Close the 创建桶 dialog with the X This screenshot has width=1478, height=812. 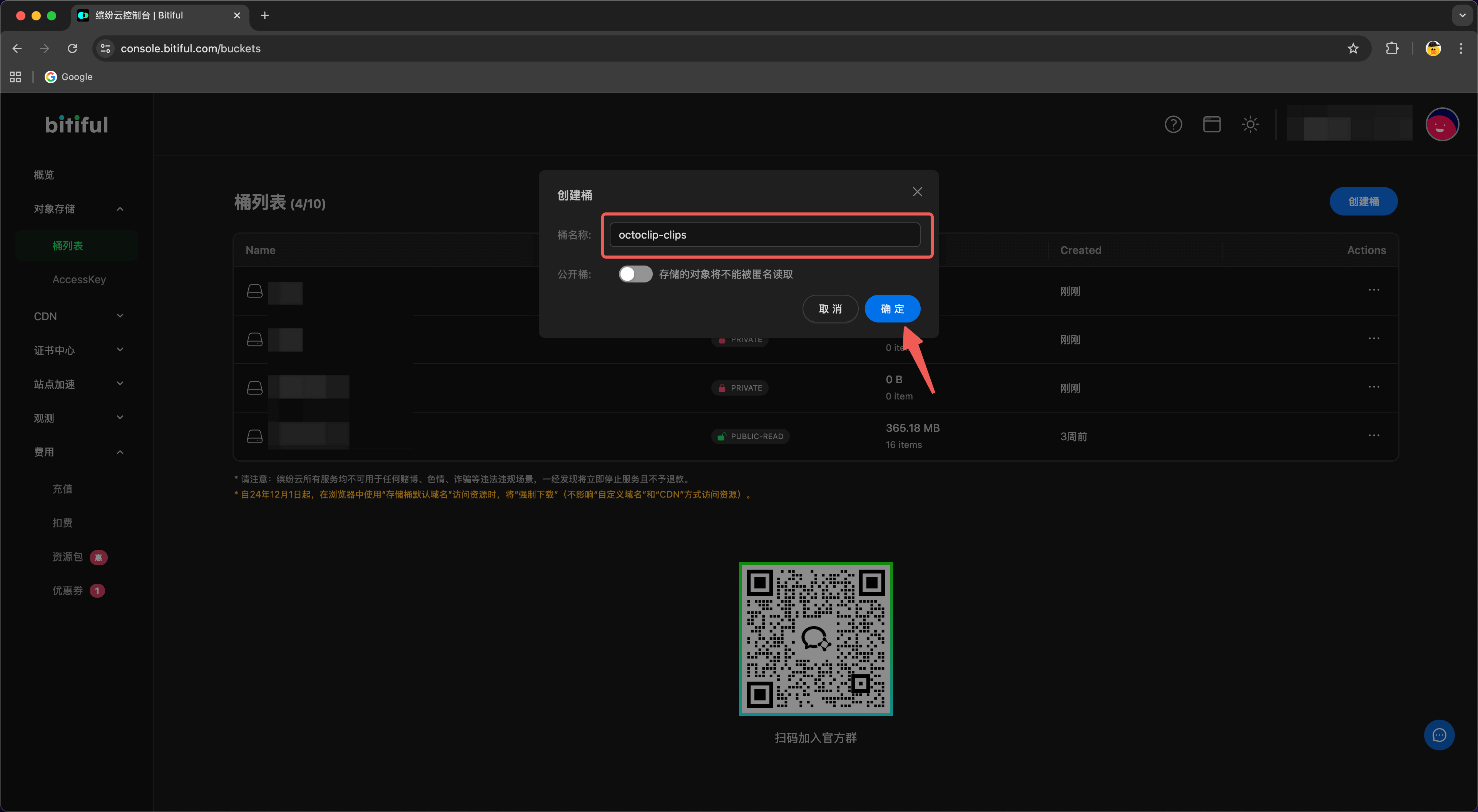[917, 192]
